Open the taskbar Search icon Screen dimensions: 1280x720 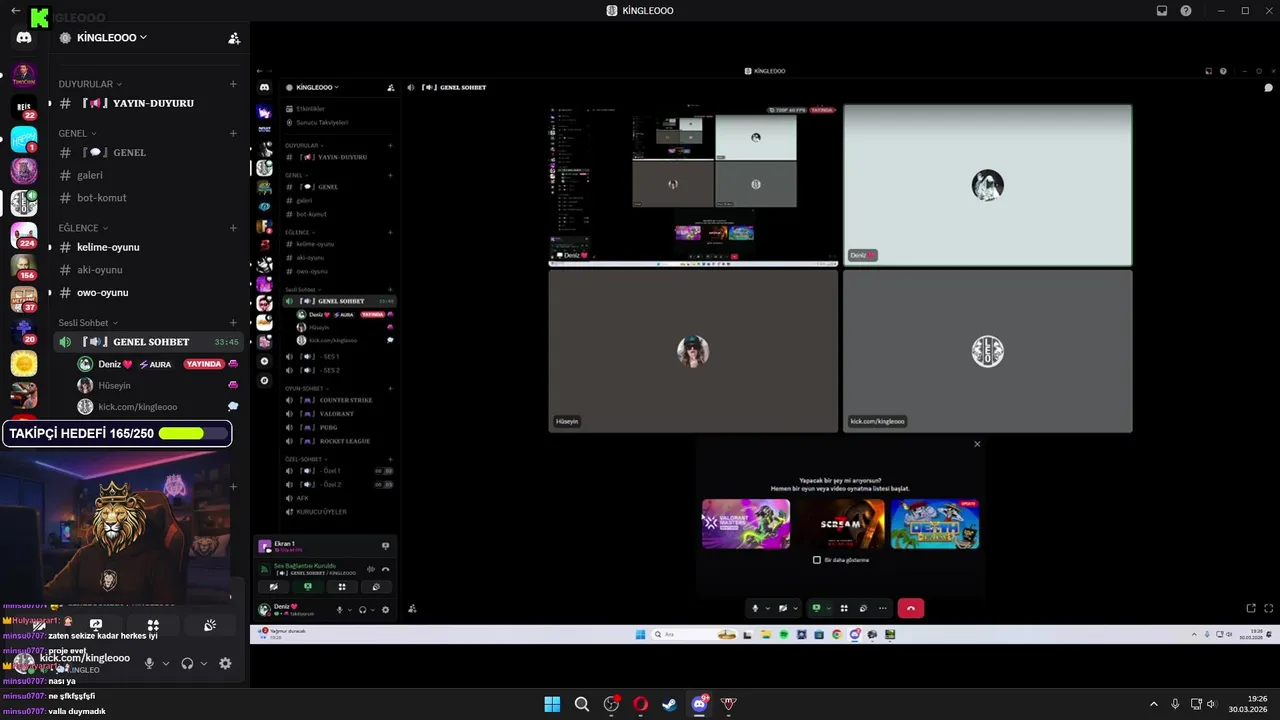[581, 704]
